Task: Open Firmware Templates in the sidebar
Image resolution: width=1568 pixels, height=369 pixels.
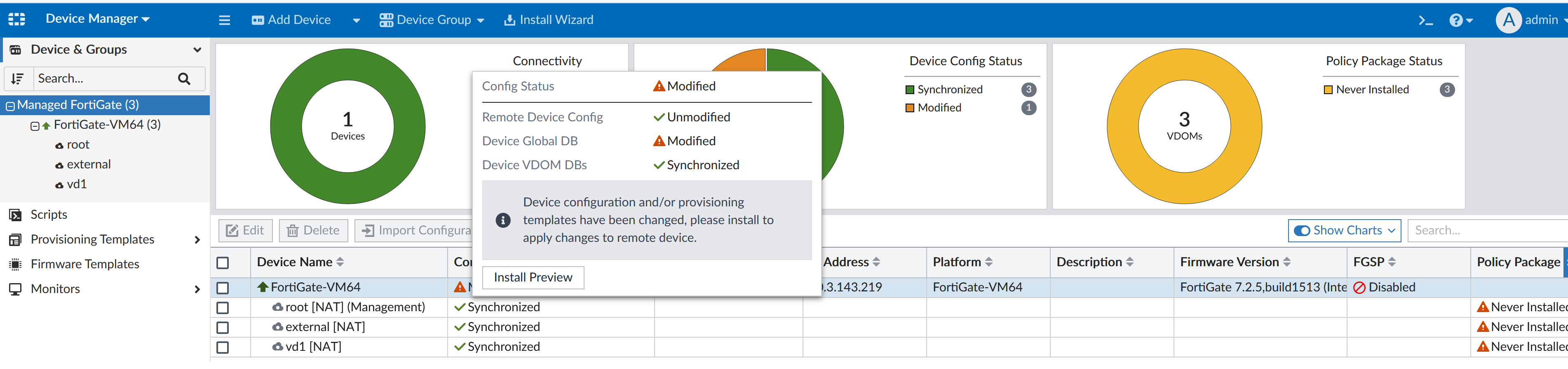Action: 85,264
